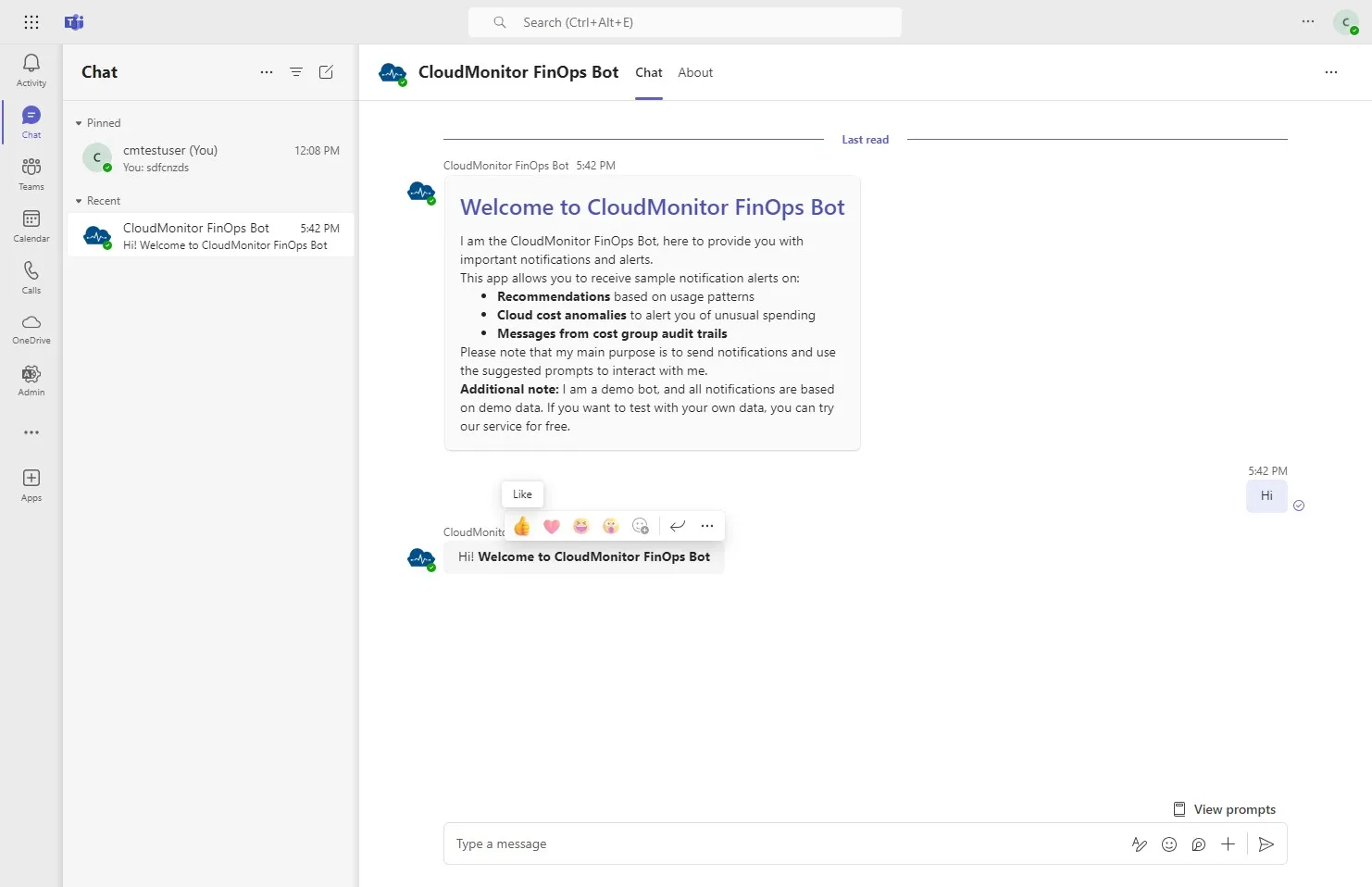The height and width of the screenshot is (887, 1372).
Task: Send the message
Action: pos(1266,844)
